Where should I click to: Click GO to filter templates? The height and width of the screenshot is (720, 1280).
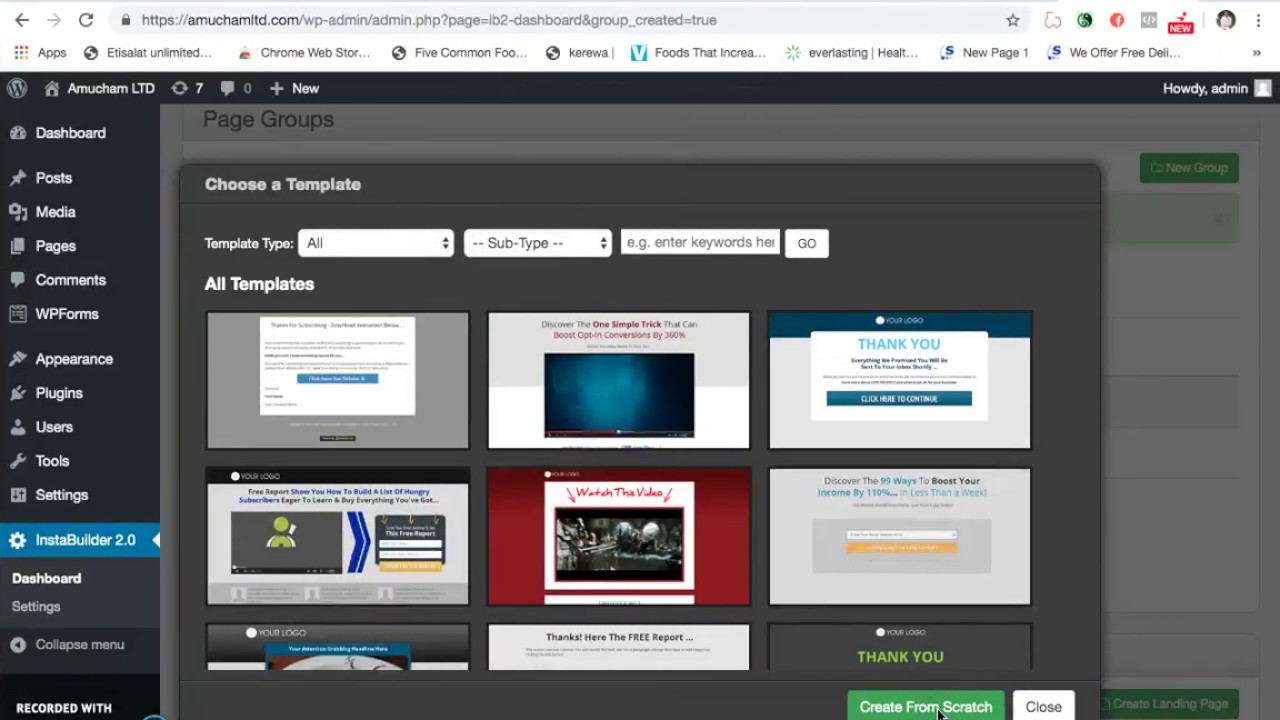807,243
